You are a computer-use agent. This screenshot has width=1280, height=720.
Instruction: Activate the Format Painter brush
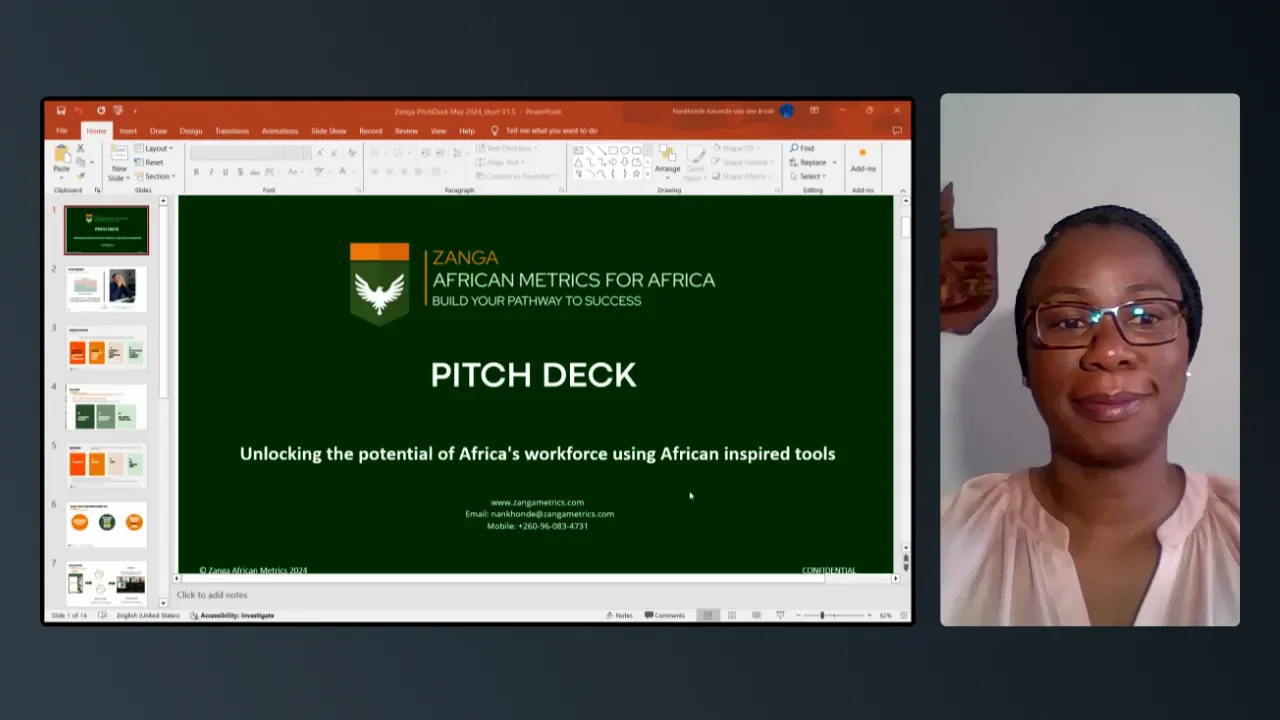(x=80, y=175)
